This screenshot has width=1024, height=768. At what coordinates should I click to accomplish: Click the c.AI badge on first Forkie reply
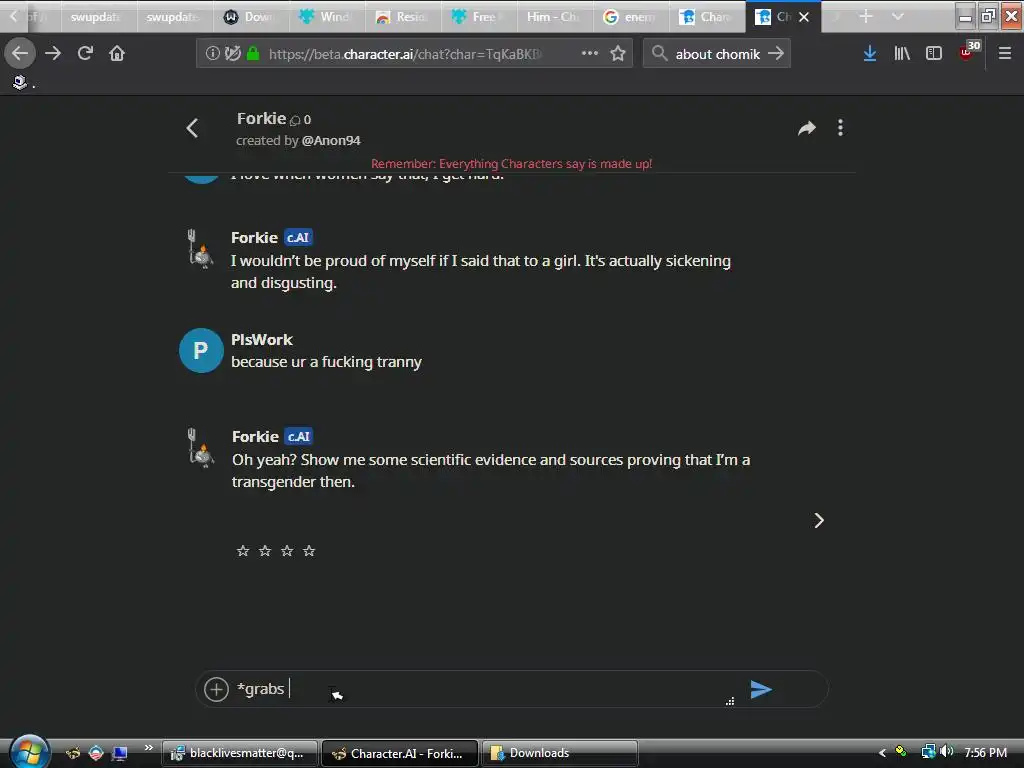[298, 238]
